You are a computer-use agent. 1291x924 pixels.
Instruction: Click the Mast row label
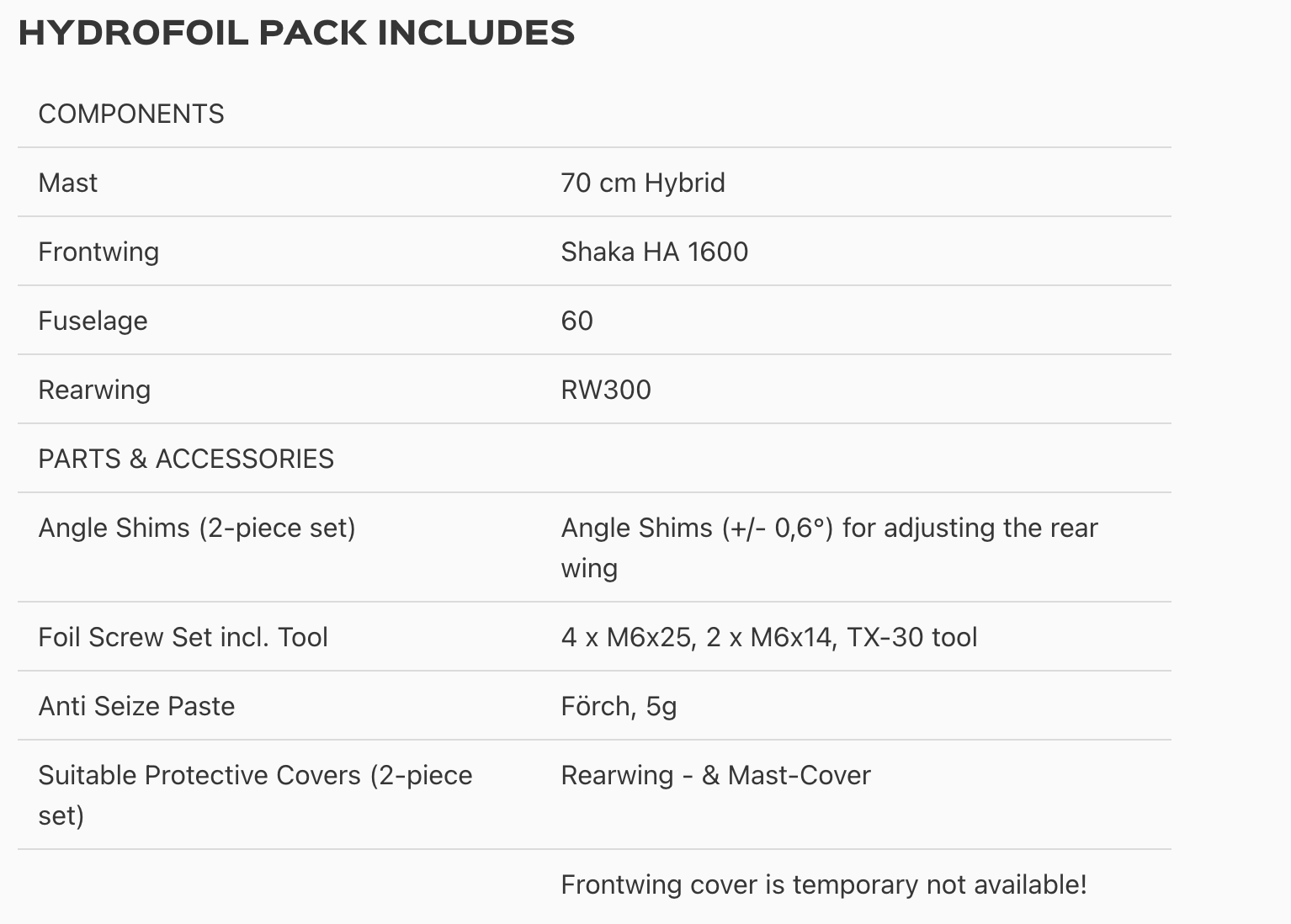(68, 183)
